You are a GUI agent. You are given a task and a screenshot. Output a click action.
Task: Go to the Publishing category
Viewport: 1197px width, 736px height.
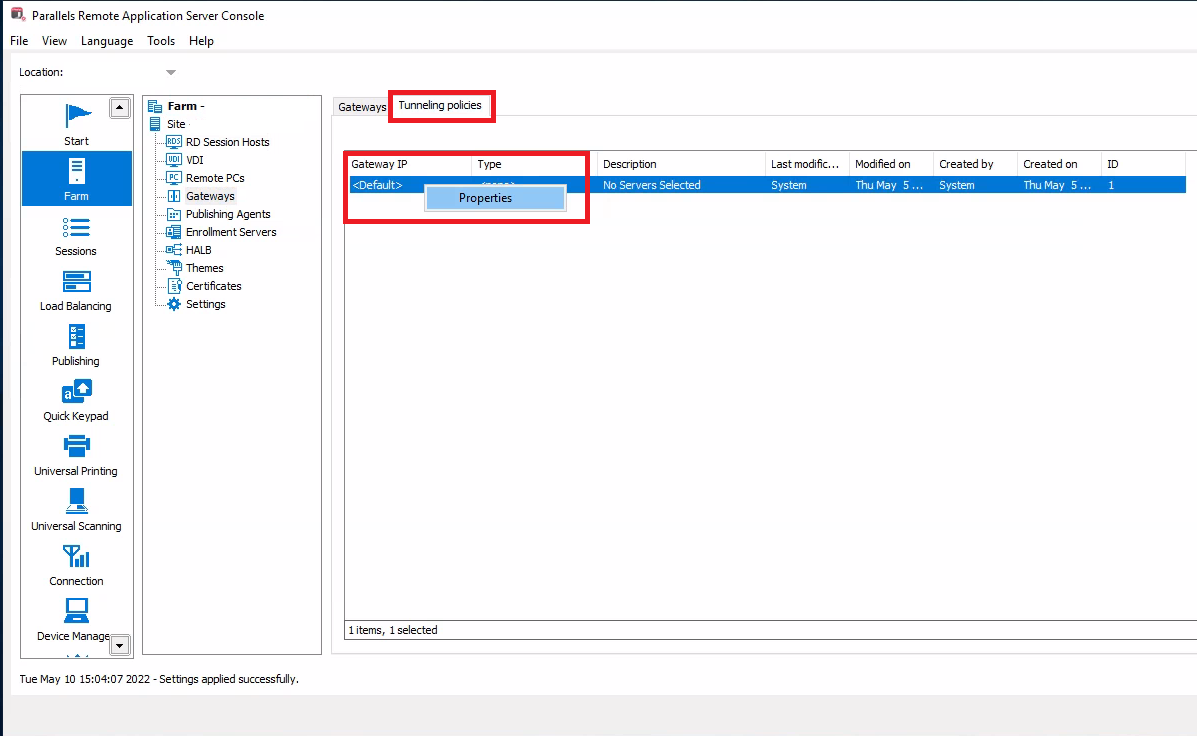76,344
